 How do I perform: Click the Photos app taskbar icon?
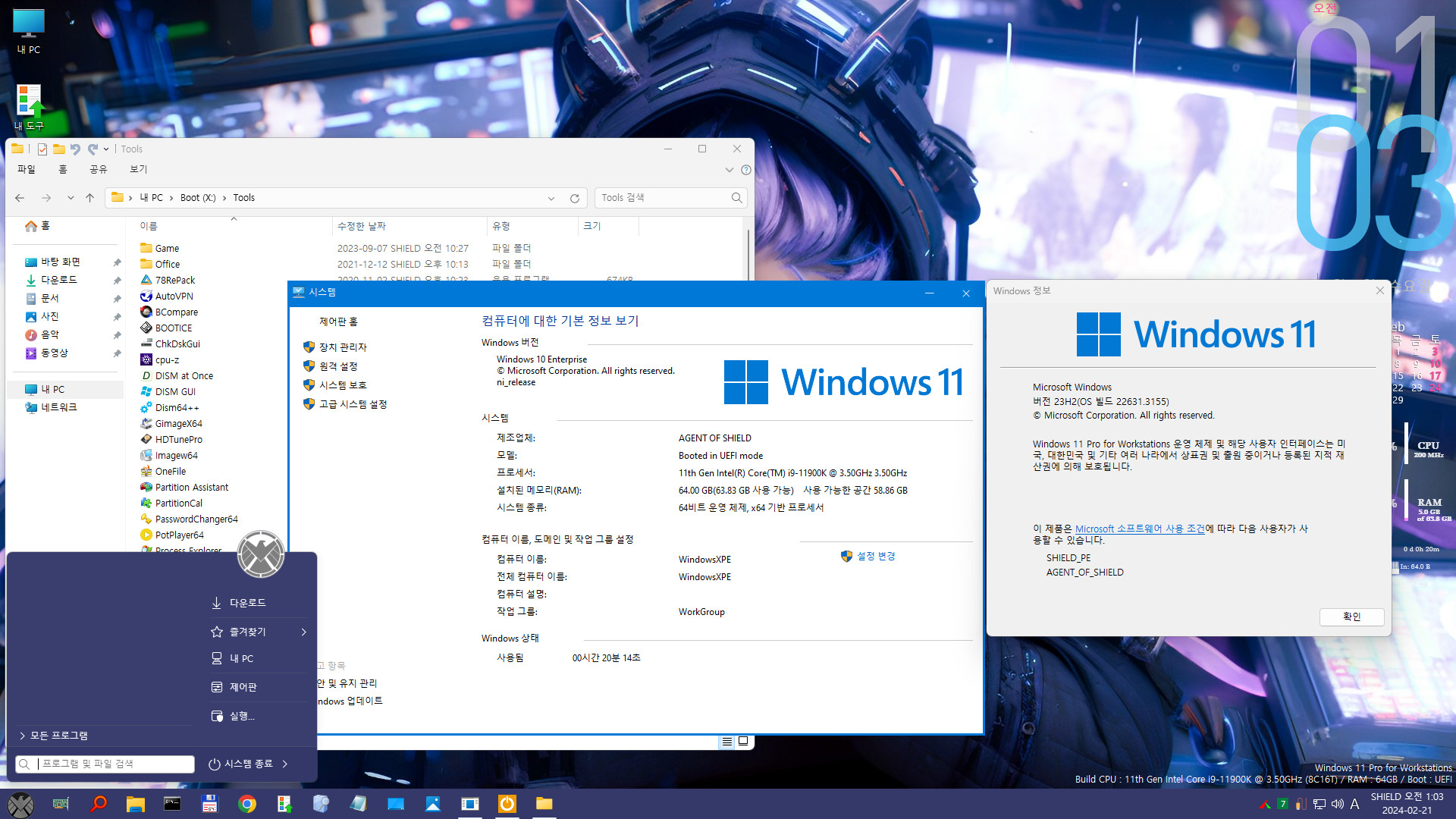(432, 804)
